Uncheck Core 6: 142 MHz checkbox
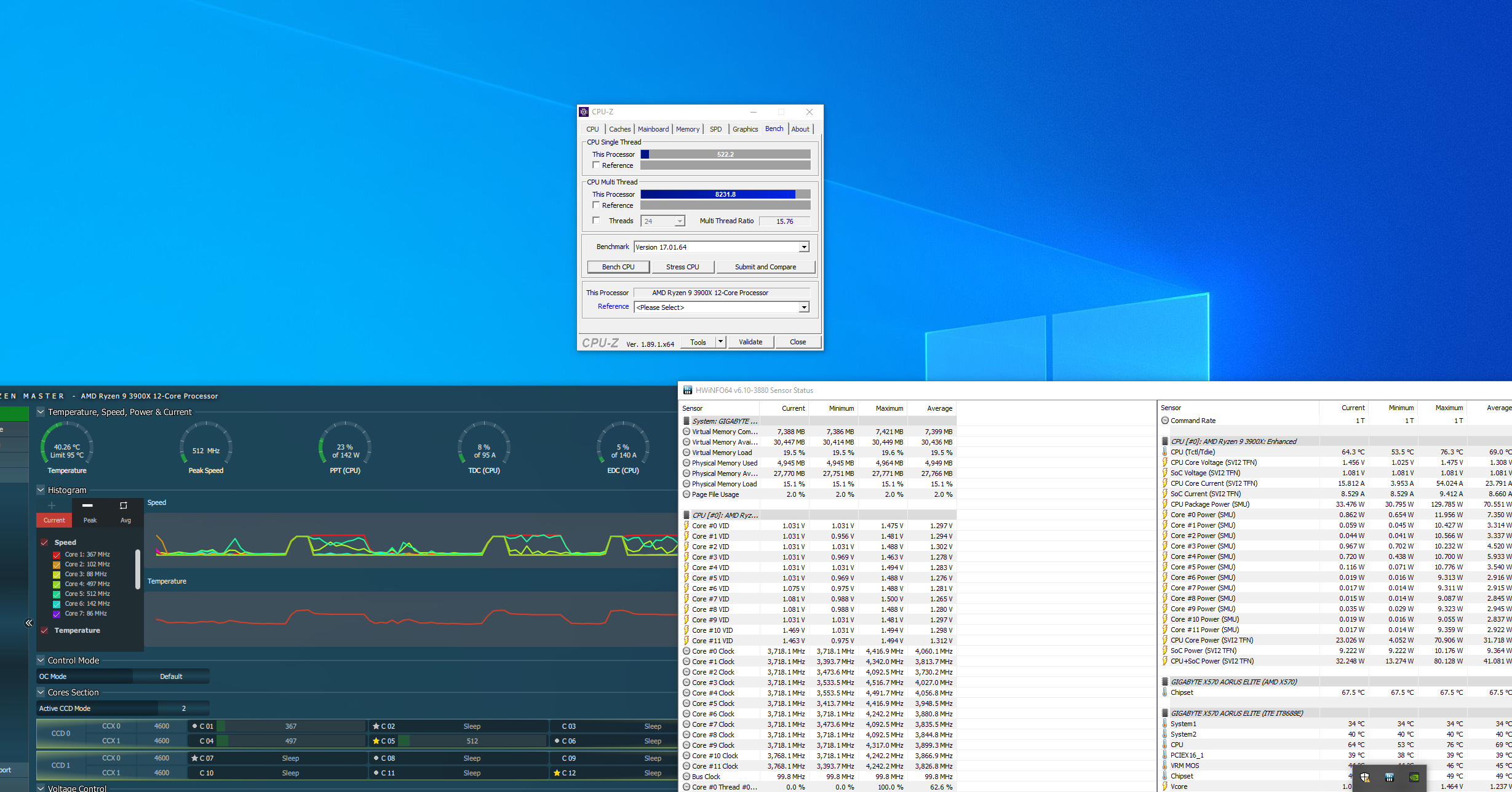 click(57, 604)
